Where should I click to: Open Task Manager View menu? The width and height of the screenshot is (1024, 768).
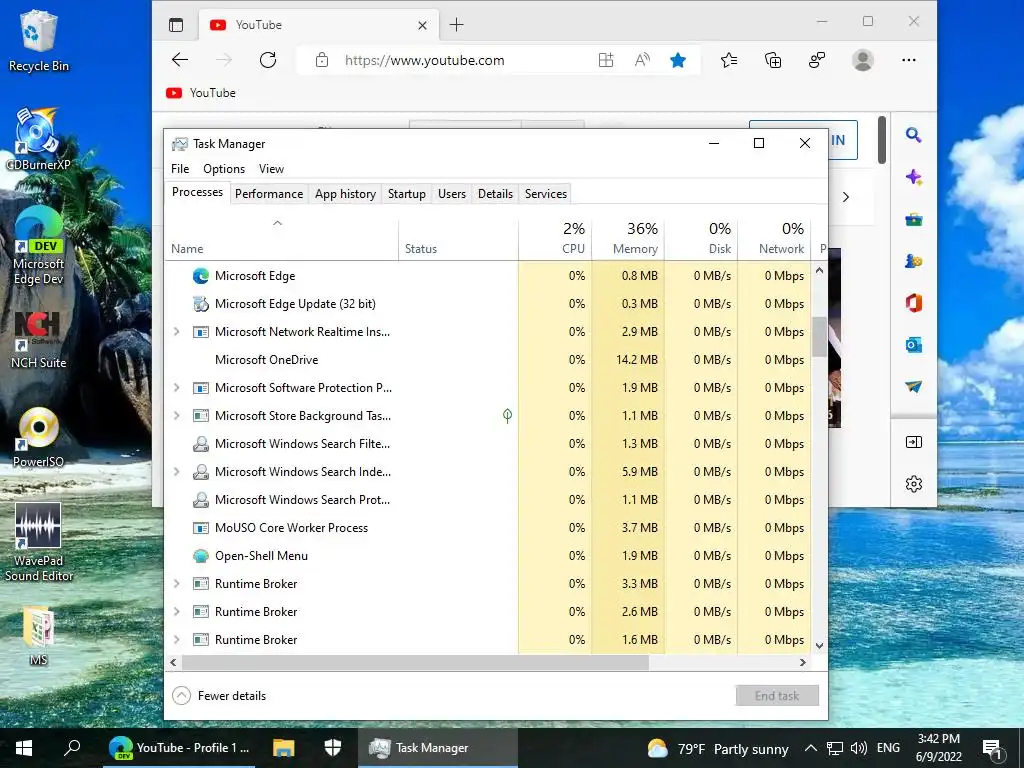pyautogui.click(x=271, y=169)
